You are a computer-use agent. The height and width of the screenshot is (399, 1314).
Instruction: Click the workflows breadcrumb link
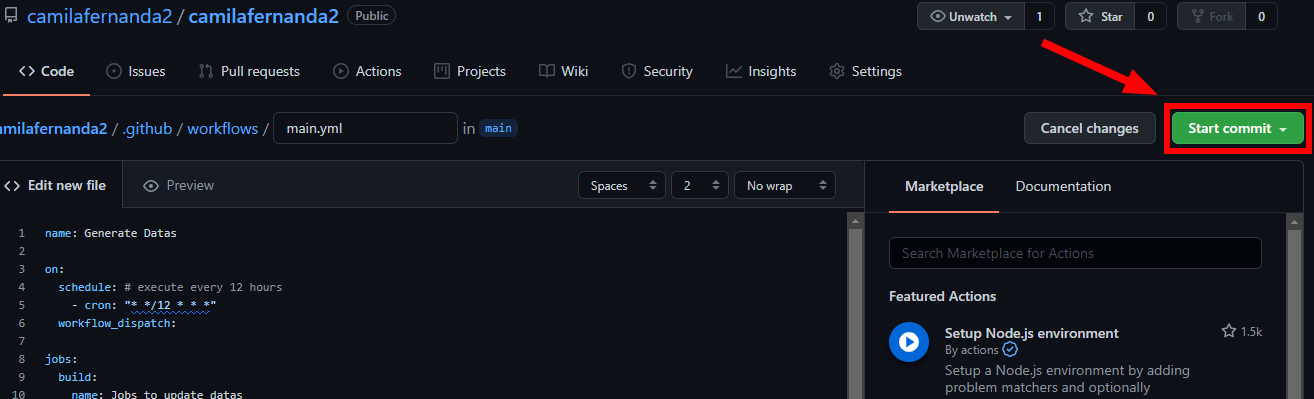(222, 128)
